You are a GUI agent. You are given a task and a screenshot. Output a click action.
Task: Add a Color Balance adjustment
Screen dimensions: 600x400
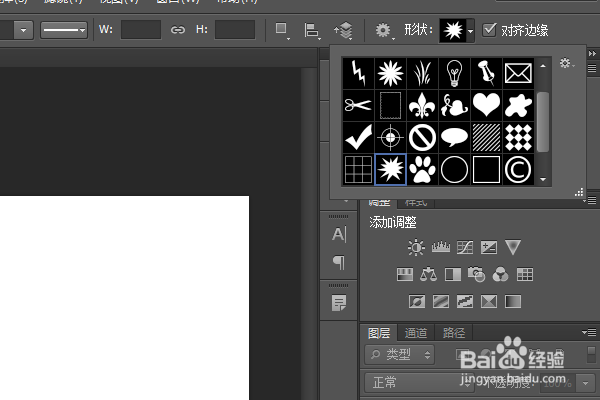429,274
